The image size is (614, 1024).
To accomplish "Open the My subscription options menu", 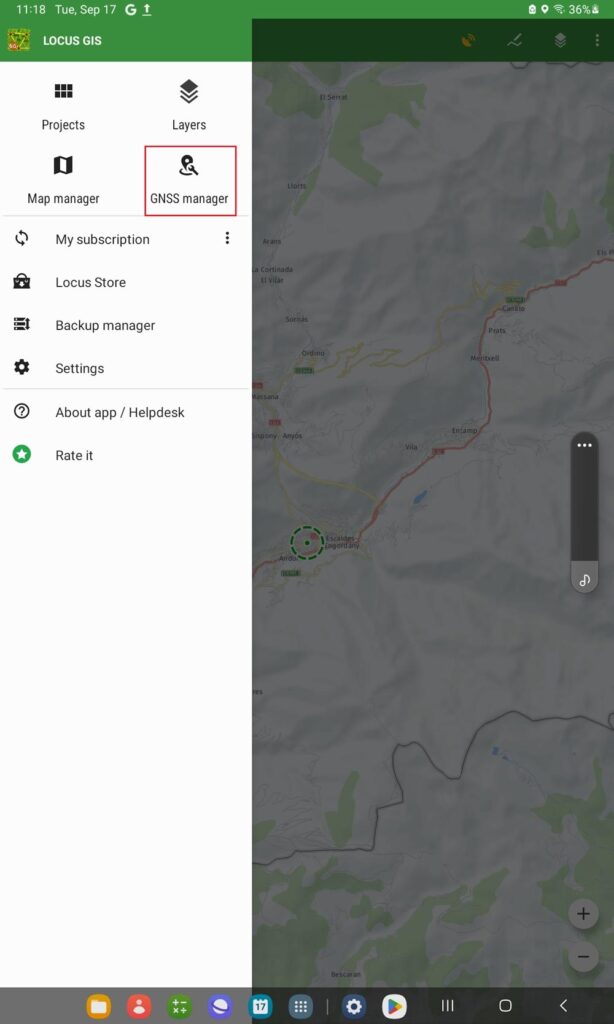I will [x=227, y=238].
